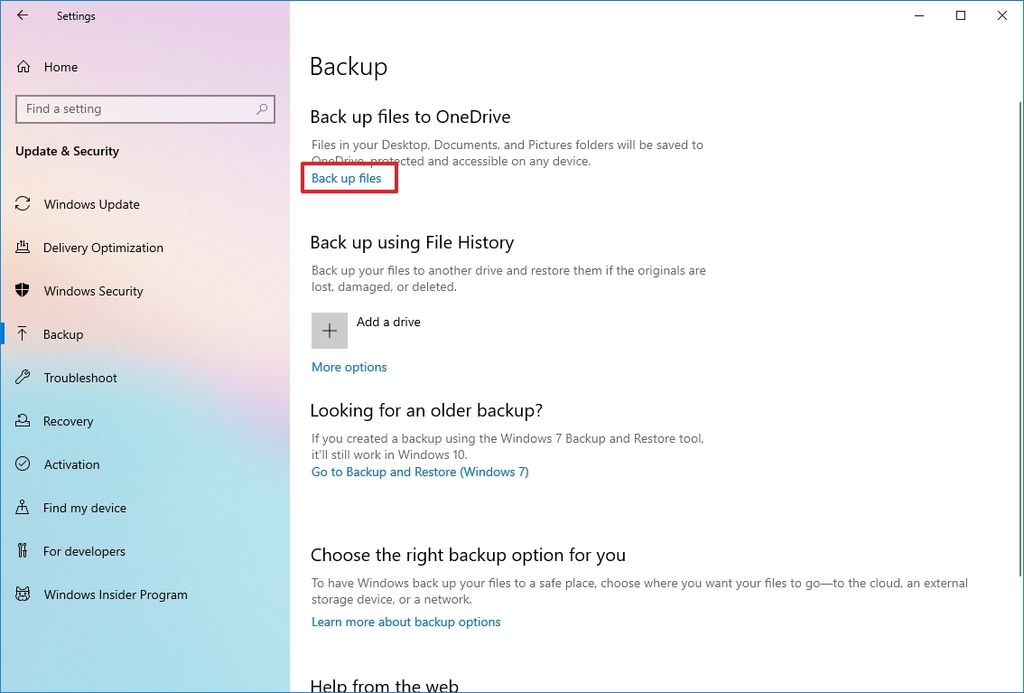
Task: Go to Backup and Restore (Windows 7)
Action: (x=419, y=471)
